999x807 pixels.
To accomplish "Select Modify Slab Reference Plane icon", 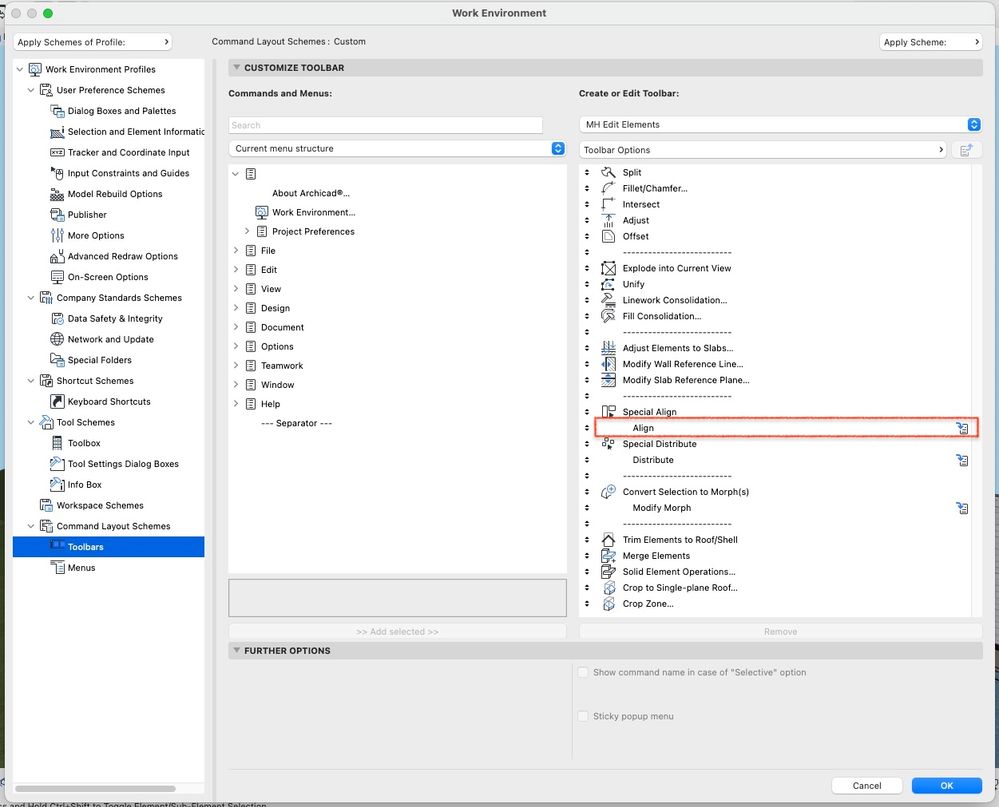I will (608, 380).
